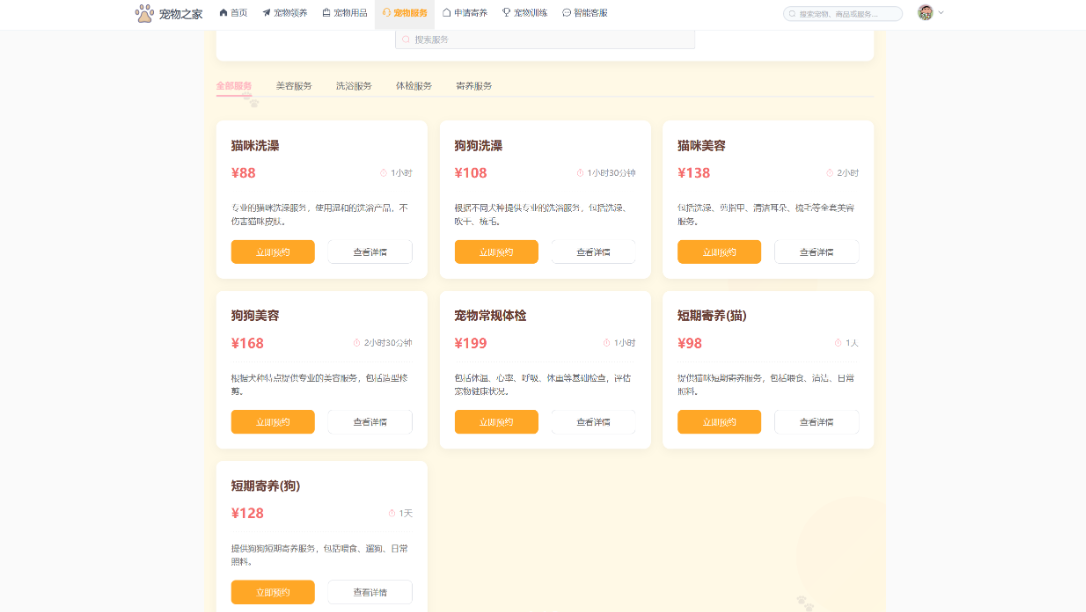1086x612 pixels.
Task: Click the magnifier icon in global search
Action: [792, 14]
